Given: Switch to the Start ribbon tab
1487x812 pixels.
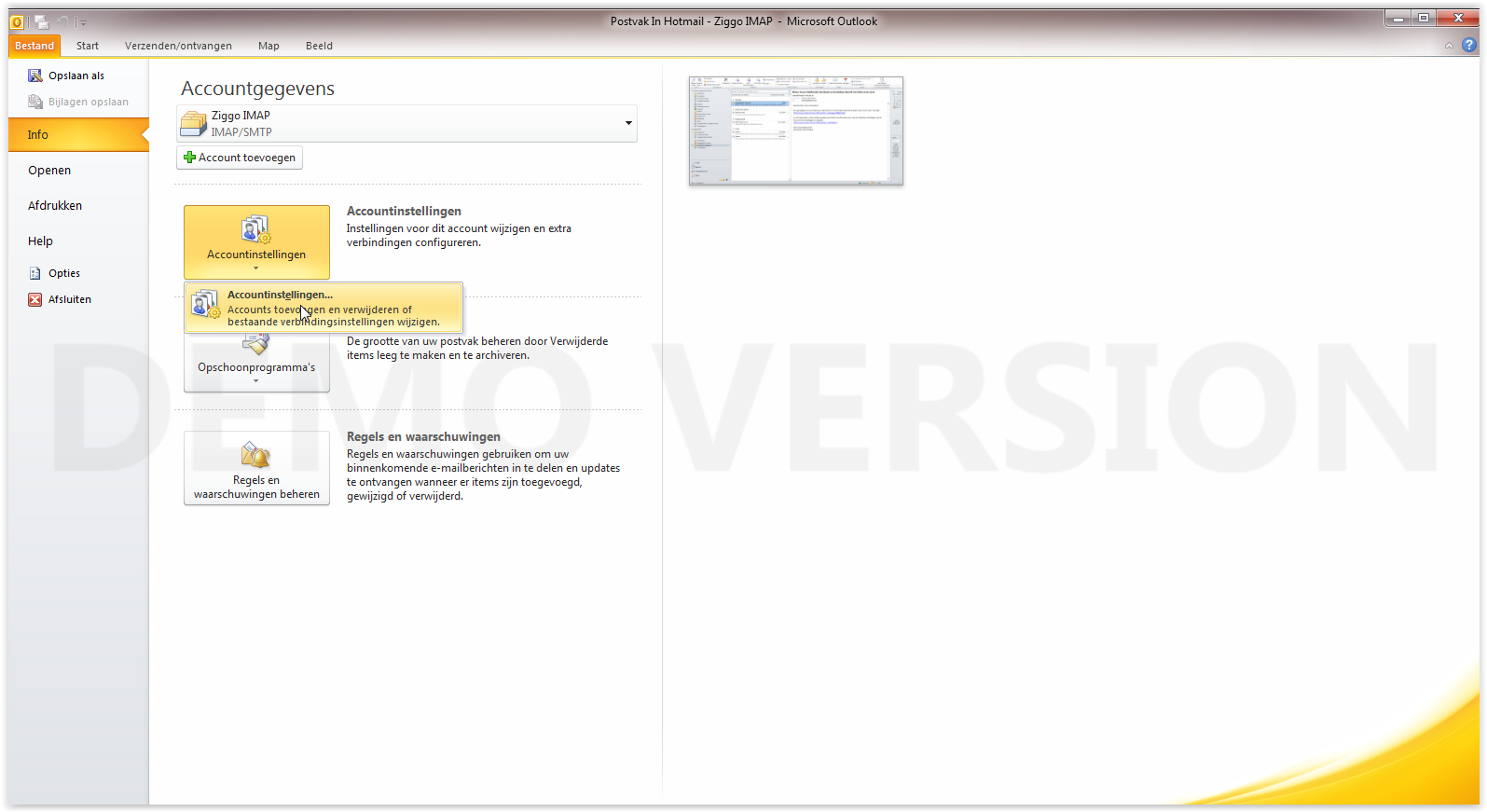Looking at the screenshot, I should [88, 46].
